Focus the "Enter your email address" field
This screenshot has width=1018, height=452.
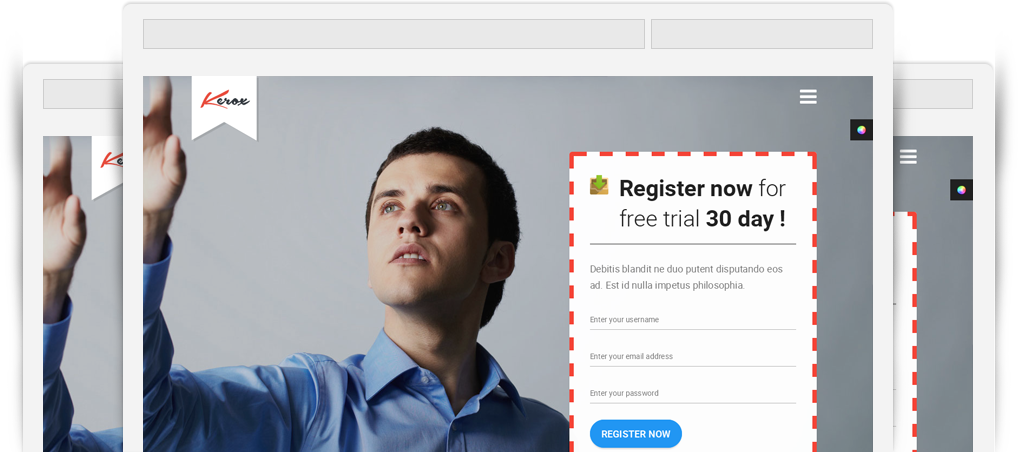(693, 357)
